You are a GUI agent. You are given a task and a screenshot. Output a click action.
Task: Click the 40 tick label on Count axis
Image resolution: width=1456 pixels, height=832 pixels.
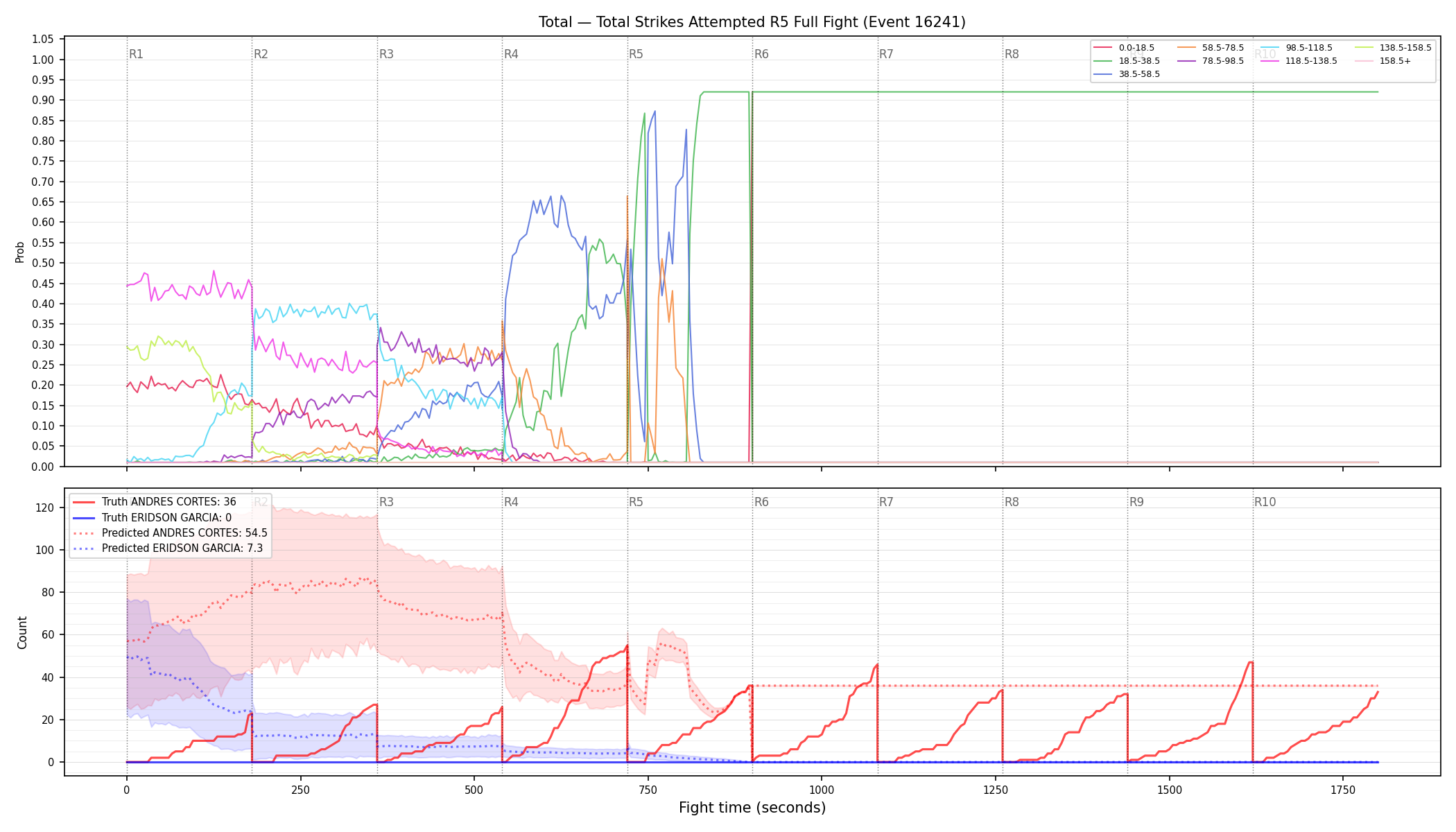[x=48, y=677]
